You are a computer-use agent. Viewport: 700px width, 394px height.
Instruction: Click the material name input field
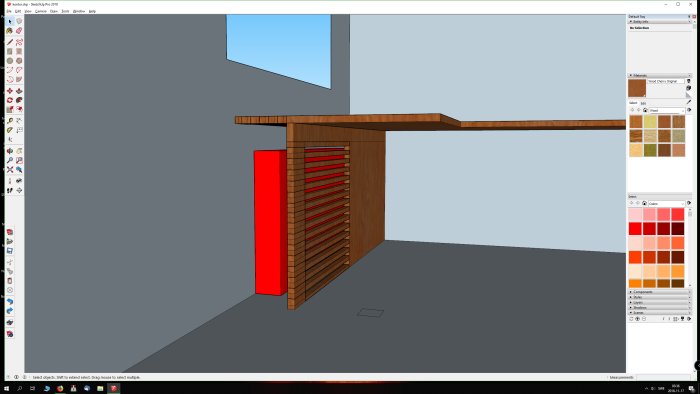[666, 81]
